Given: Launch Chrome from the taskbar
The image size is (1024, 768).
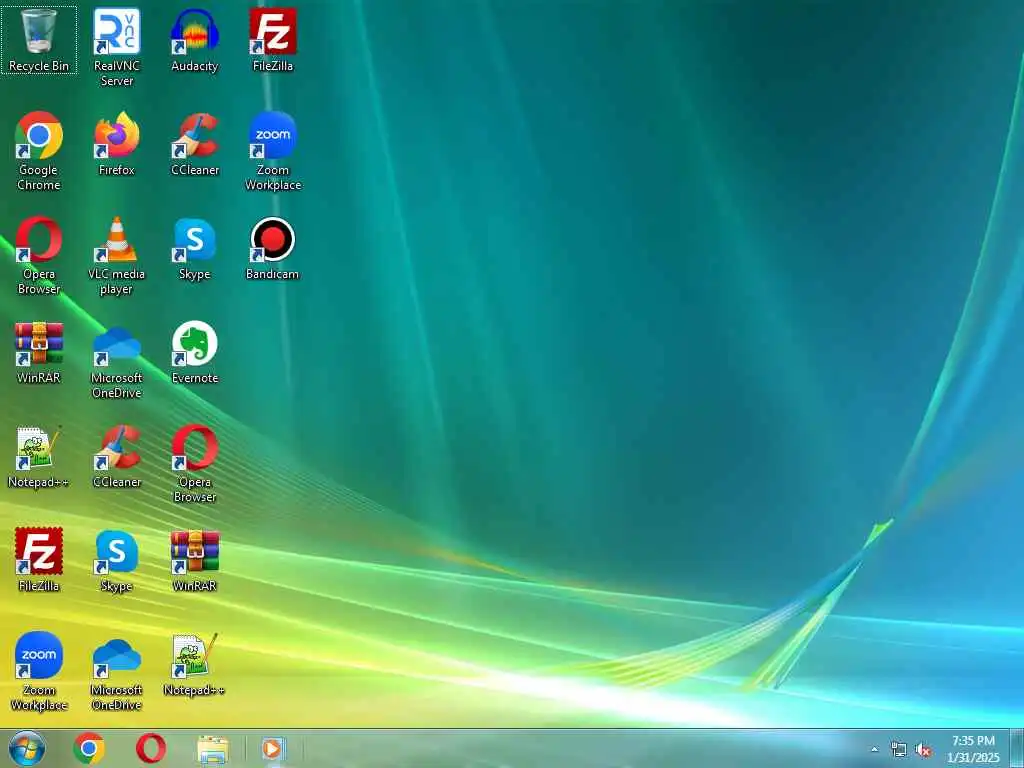Looking at the screenshot, I should [89, 748].
